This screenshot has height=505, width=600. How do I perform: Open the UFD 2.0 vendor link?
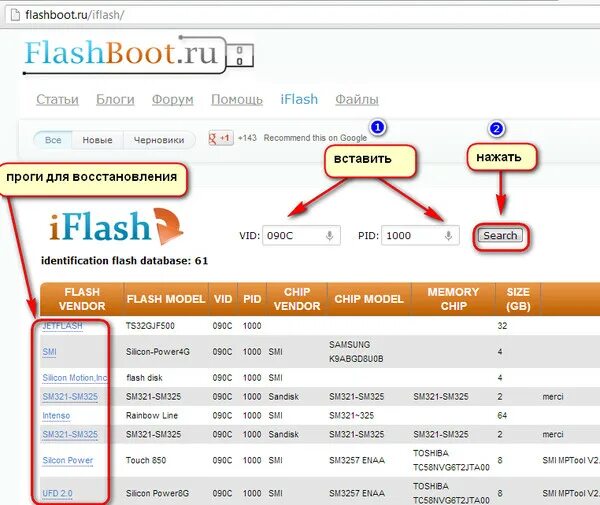pyautogui.click(x=57, y=494)
